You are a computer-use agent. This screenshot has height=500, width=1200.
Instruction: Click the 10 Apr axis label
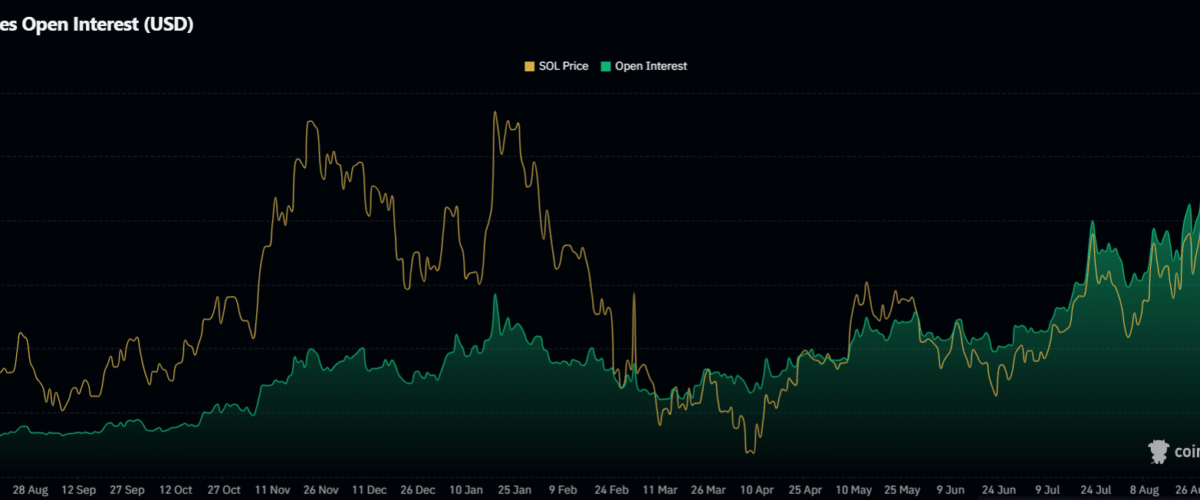tap(756, 490)
